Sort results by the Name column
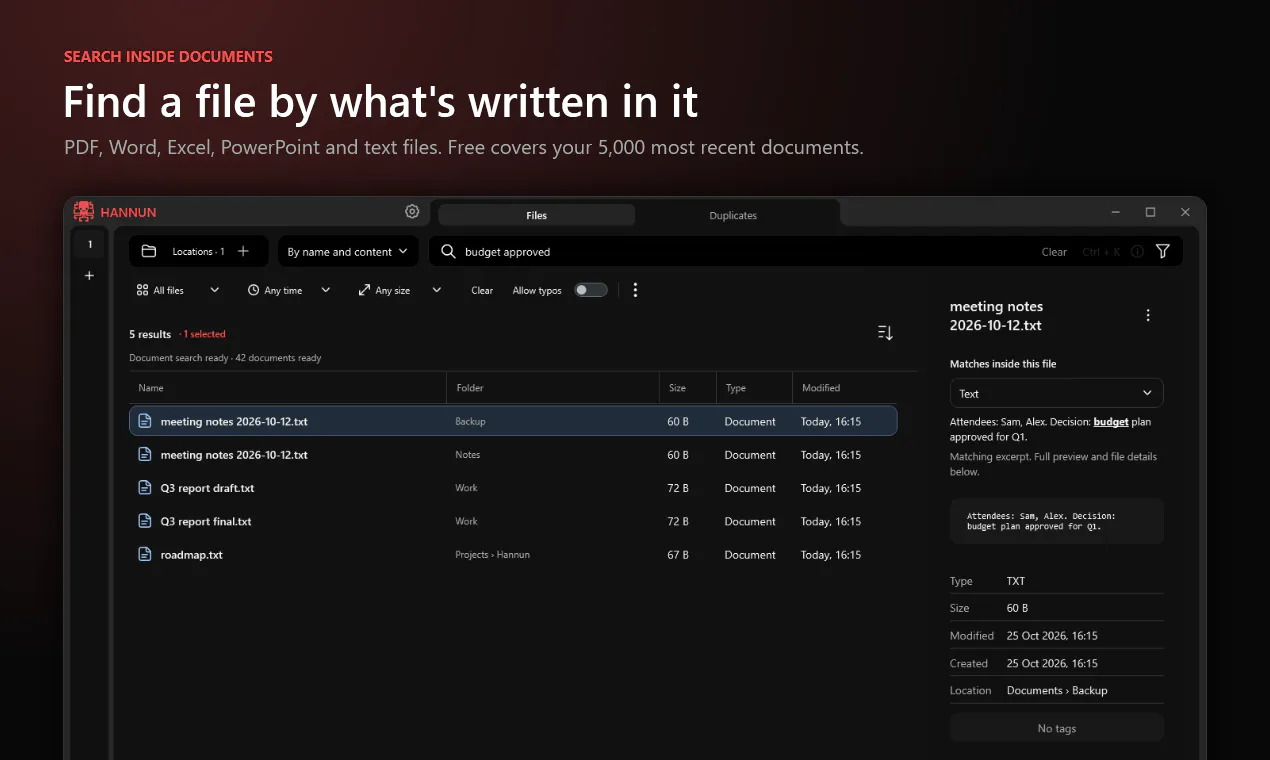Image resolution: width=1270 pixels, height=760 pixels. point(288,388)
